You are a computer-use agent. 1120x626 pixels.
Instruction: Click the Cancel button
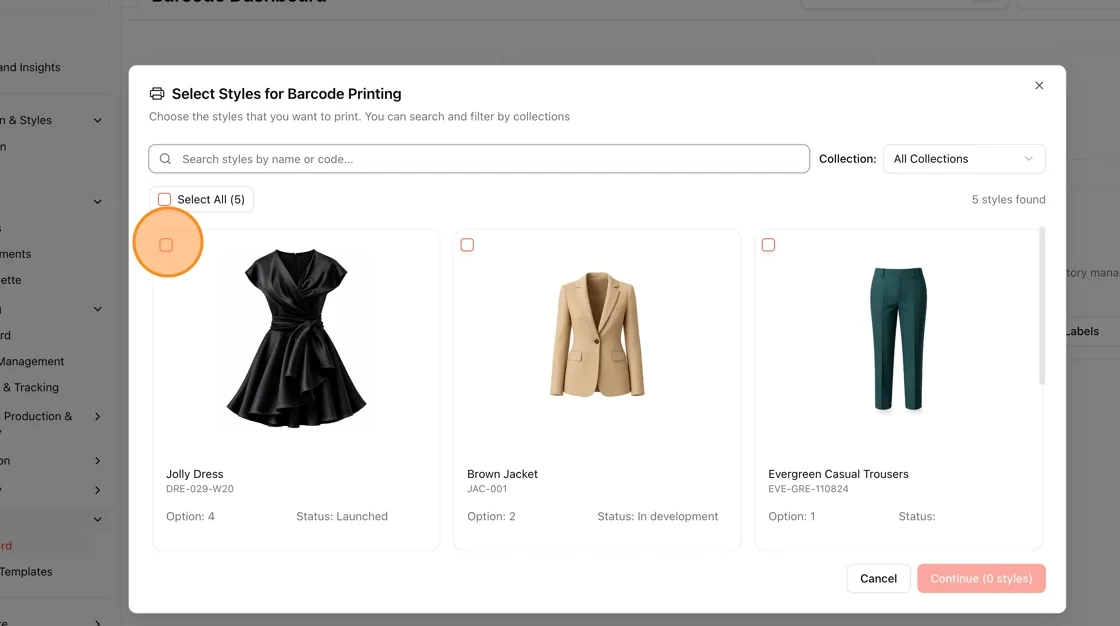click(x=879, y=579)
